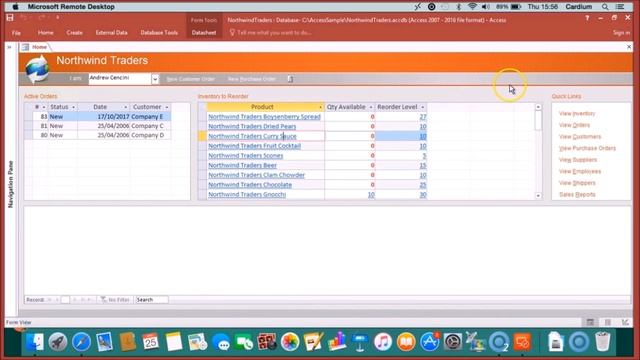640x360 pixels.
Task: Open View Orders quick link
Action: (574, 125)
